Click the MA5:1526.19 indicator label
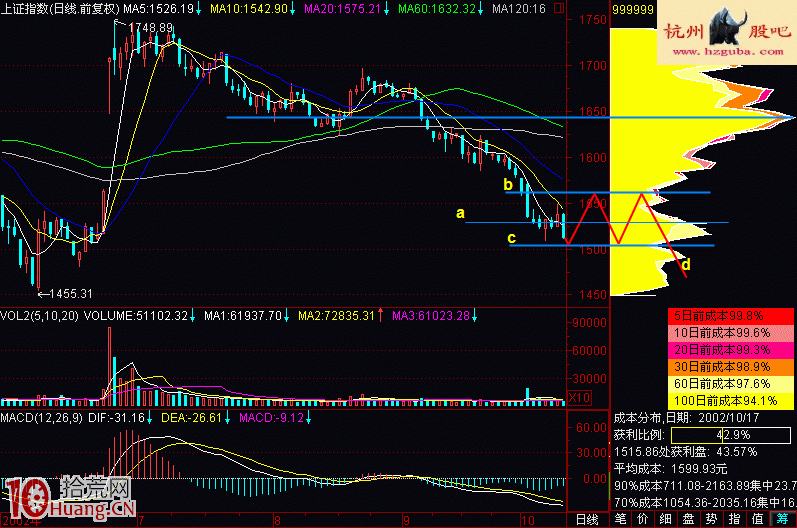The image size is (797, 528). click(x=162, y=9)
